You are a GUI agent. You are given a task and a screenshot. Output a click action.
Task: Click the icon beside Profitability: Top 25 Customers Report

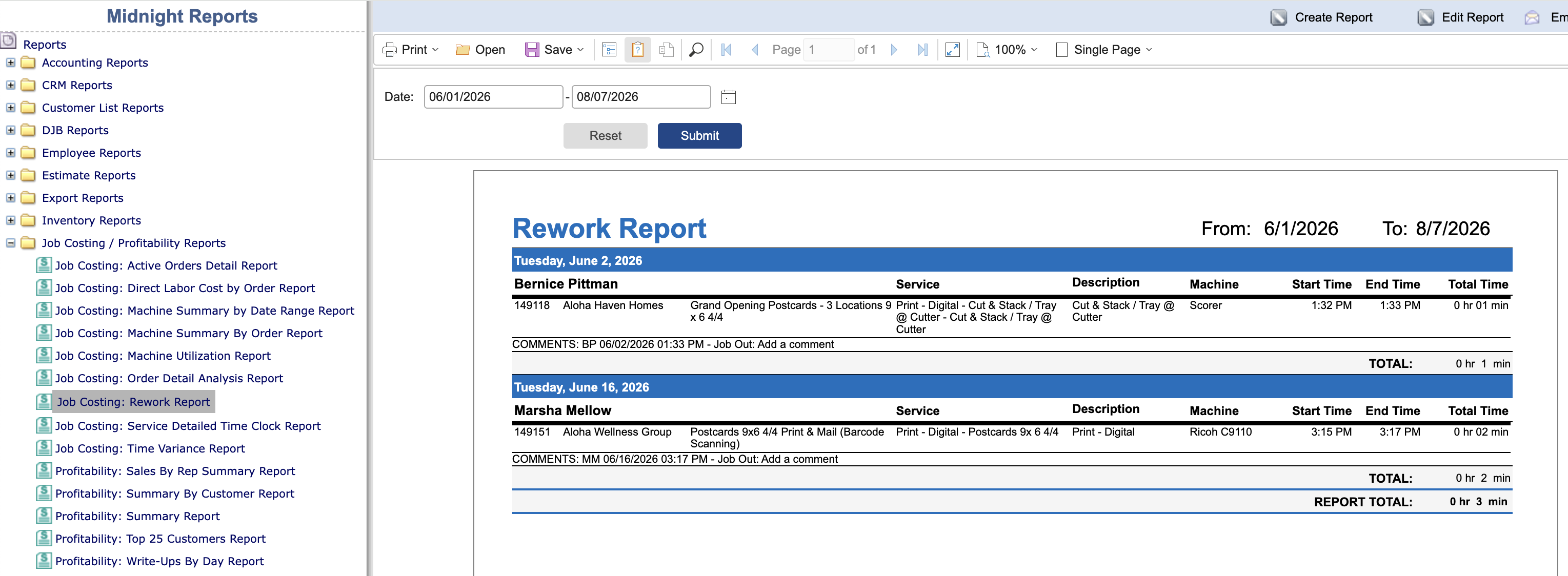[x=44, y=538]
